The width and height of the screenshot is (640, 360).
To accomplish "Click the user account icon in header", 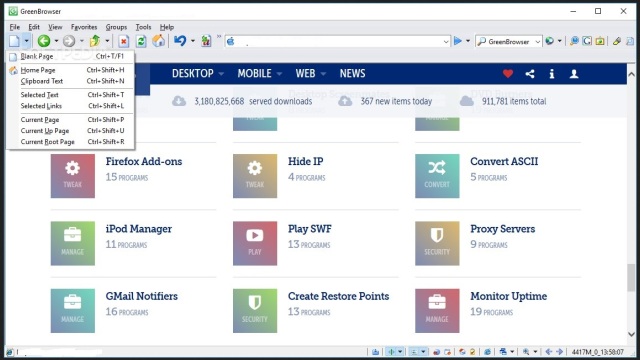I will click(574, 73).
